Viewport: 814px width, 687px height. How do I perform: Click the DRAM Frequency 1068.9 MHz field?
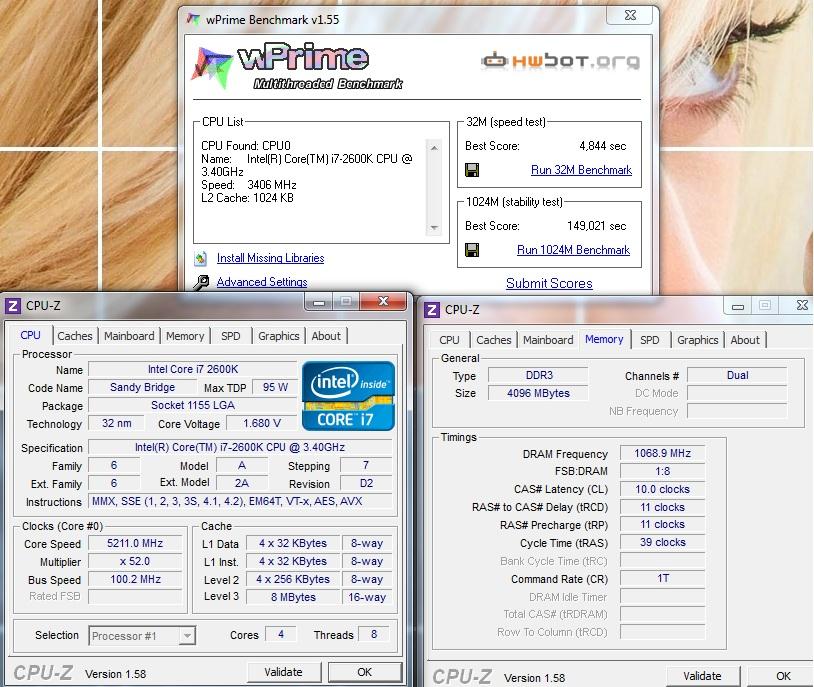pyautogui.click(x=662, y=453)
